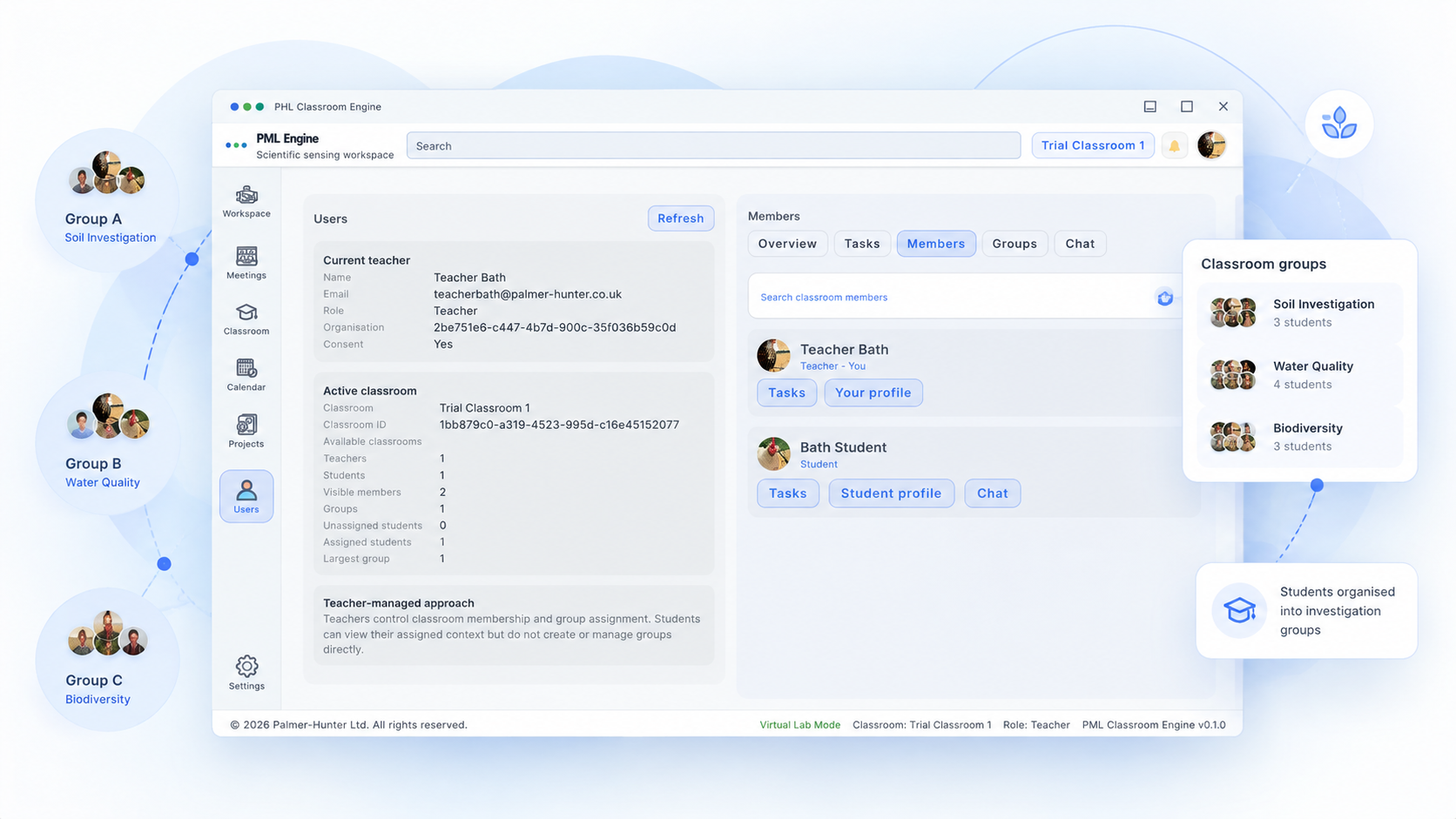Click the Group B Water Quality bubble
Viewport: 1456px width, 819px height.
coord(107,445)
